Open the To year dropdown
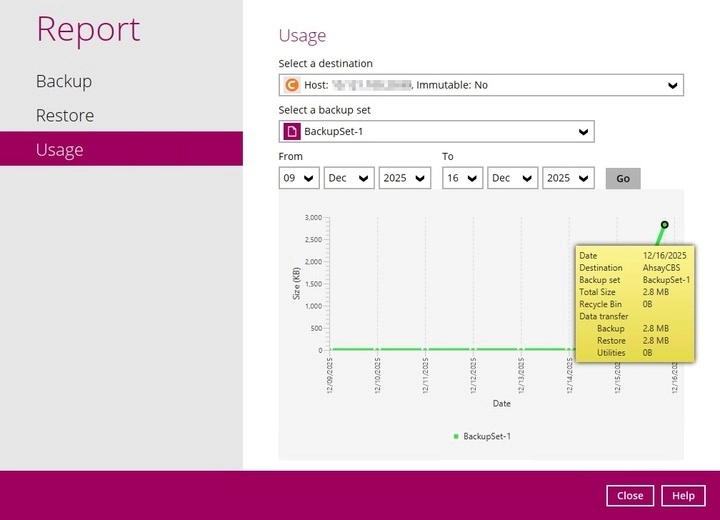This screenshot has height=520, width=720. [x=568, y=178]
